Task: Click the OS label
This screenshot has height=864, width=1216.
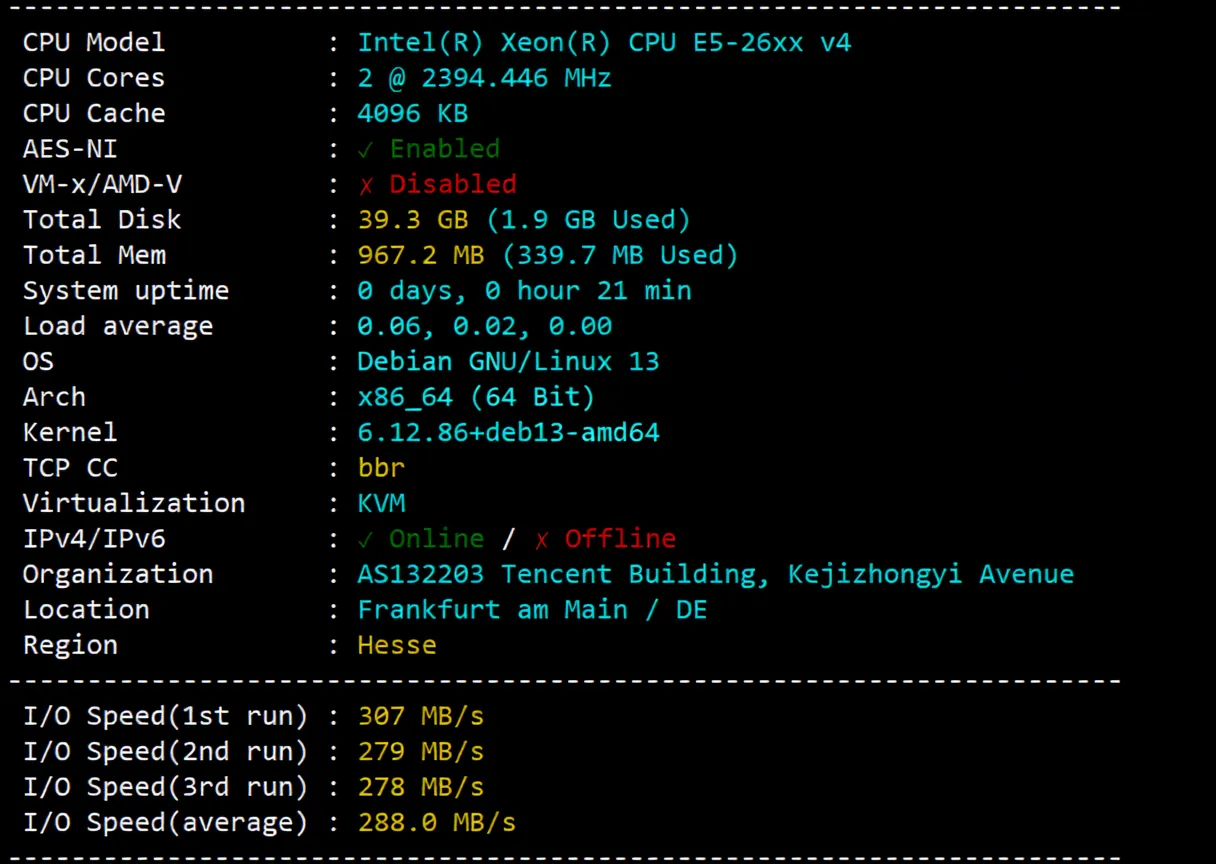Action: [x=38, y=361]
